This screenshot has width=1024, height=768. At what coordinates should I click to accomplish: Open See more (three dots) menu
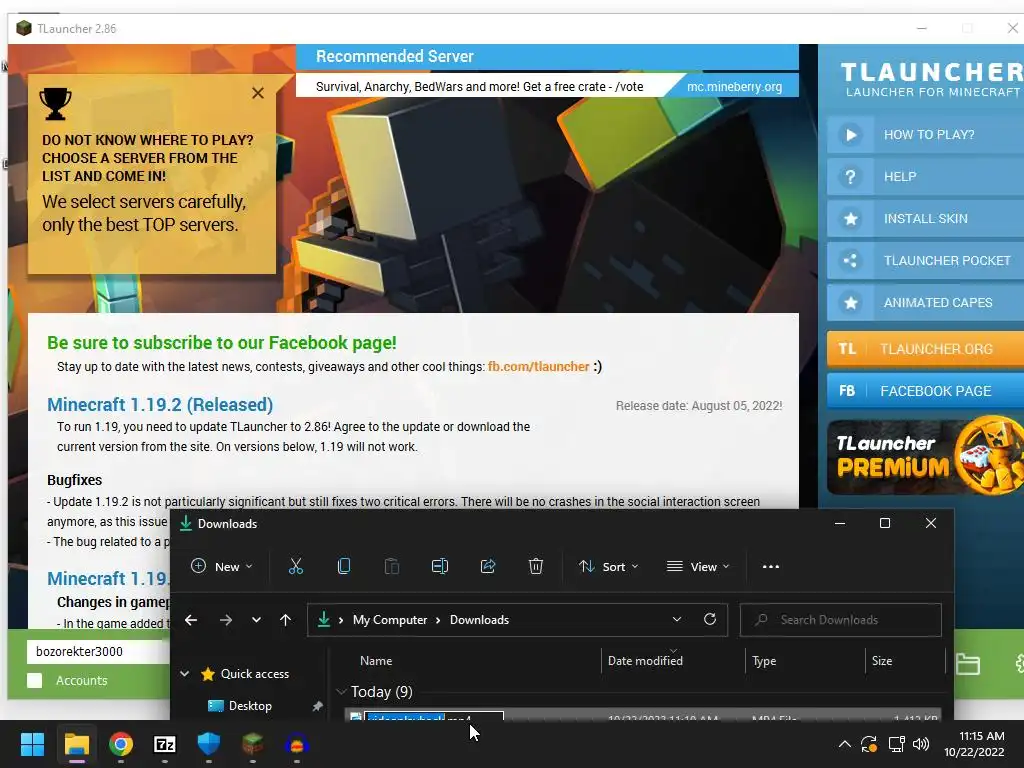(x=771, y=566)
